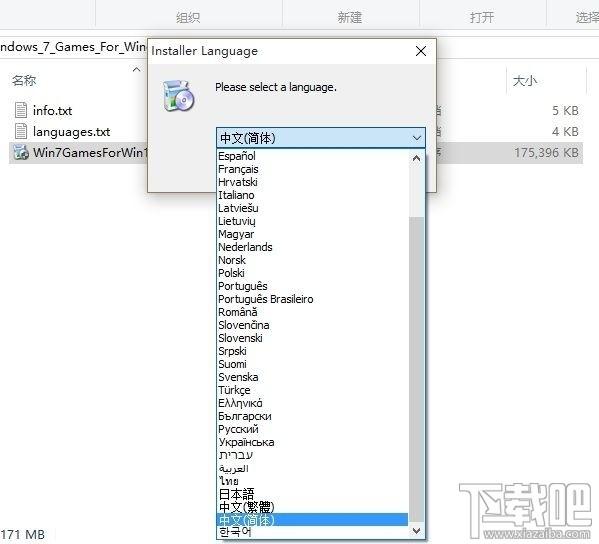Click the info.txt file icon
Screen dimensions: 599x544
click(21, 110)
